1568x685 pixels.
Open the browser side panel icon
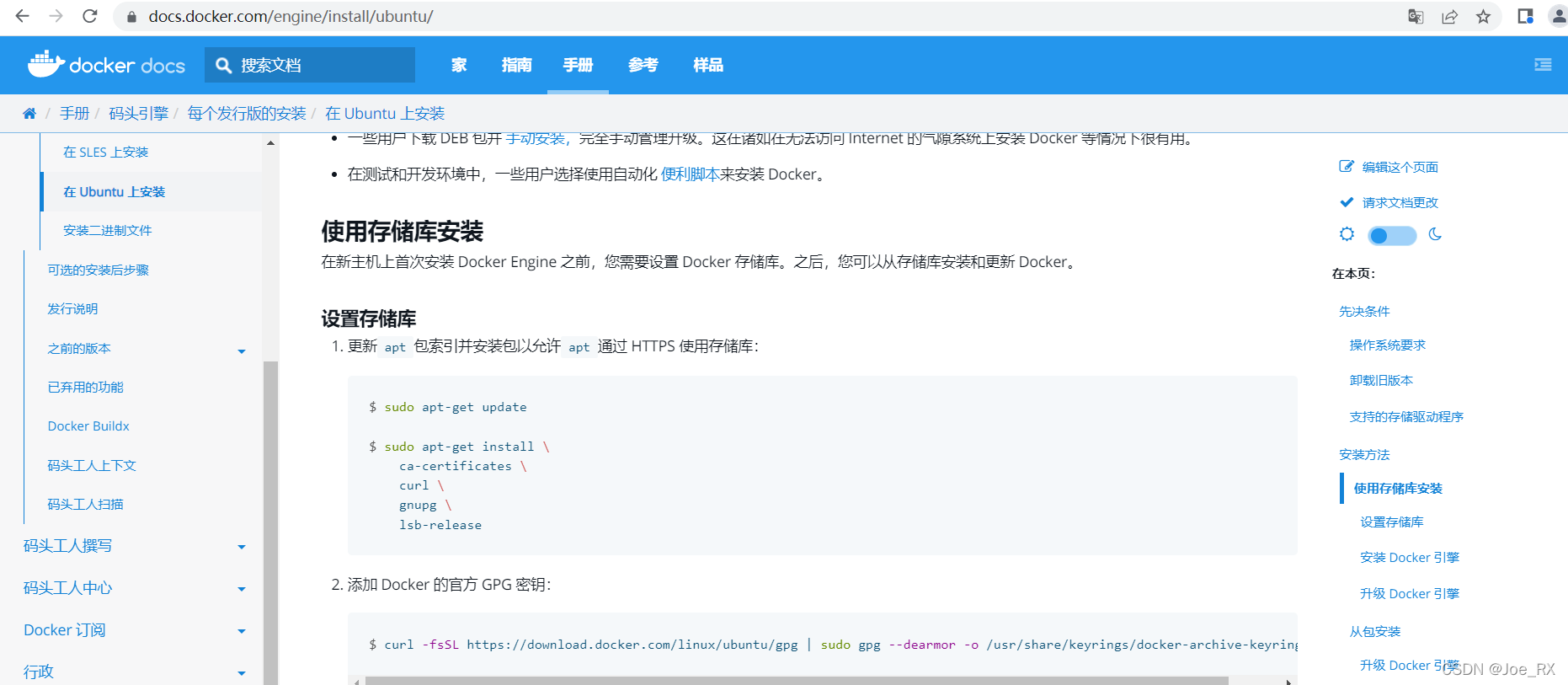click(x=1525, y=17)
